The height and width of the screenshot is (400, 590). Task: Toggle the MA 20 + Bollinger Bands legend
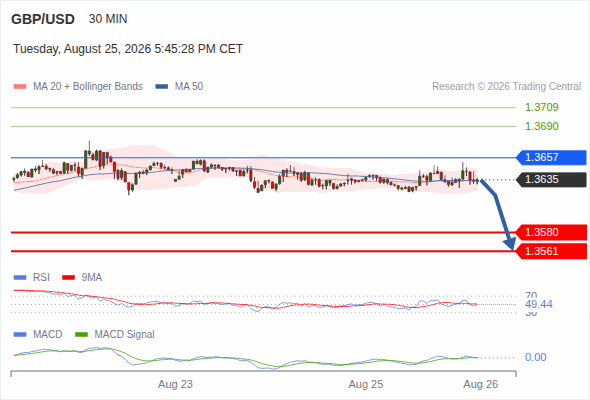88,87
